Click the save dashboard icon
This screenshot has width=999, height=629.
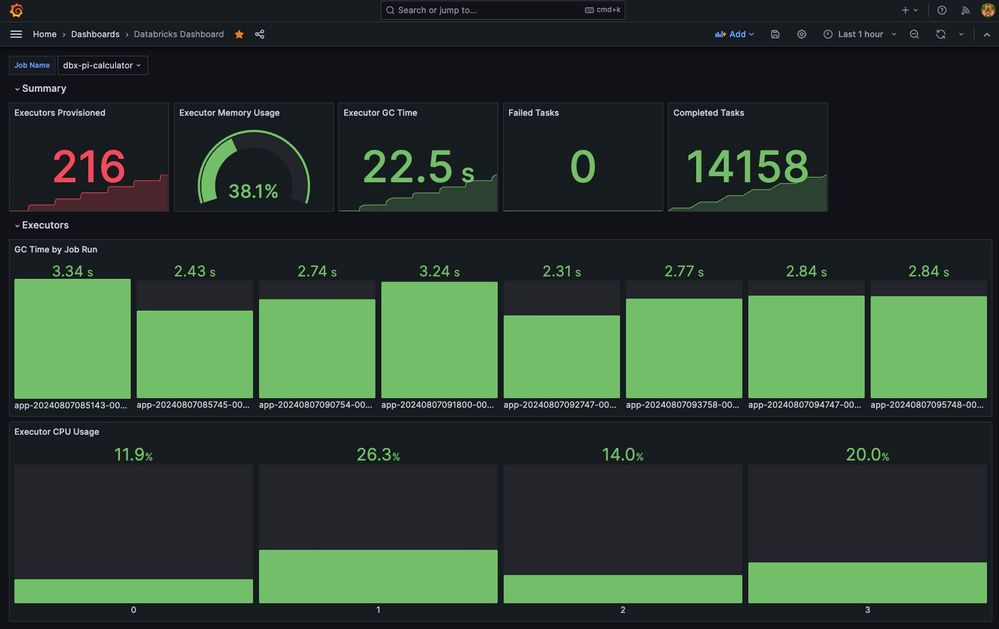775,34
